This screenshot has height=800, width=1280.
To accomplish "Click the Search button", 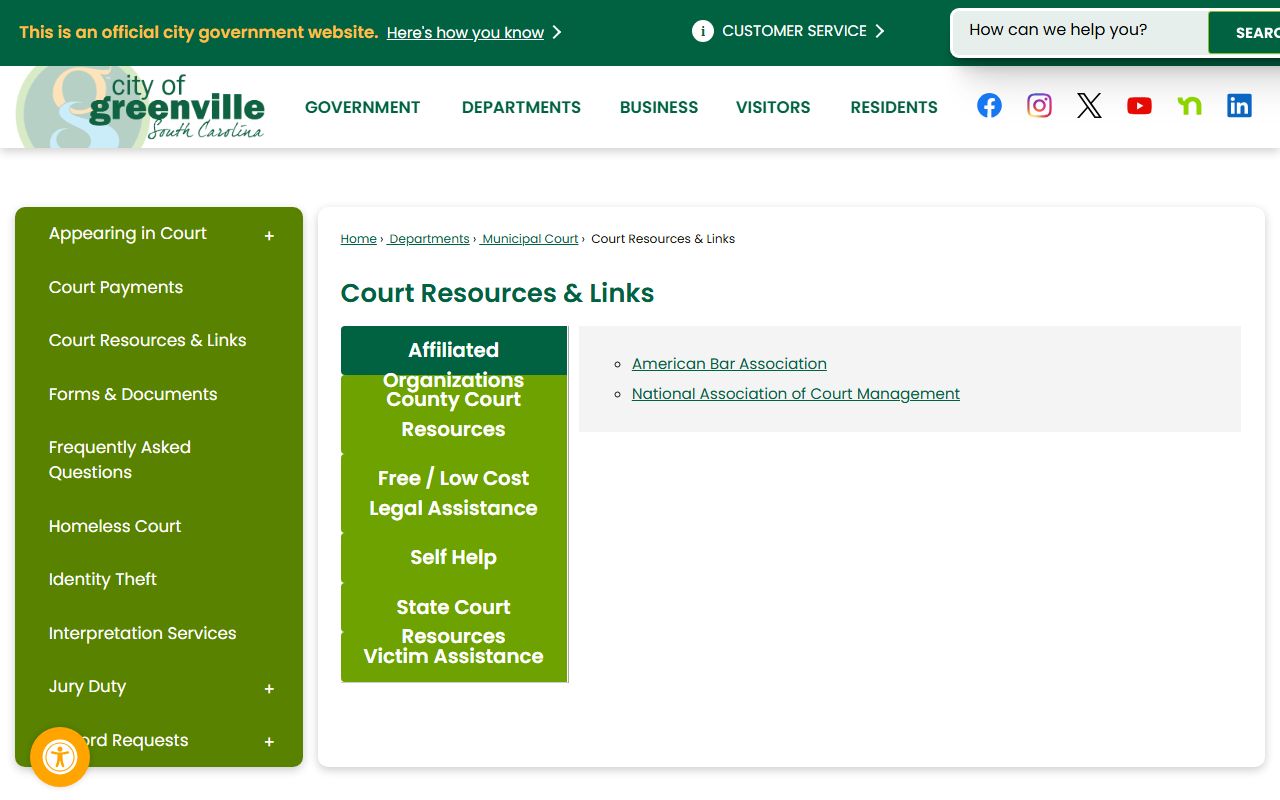I will point(1244,33).
